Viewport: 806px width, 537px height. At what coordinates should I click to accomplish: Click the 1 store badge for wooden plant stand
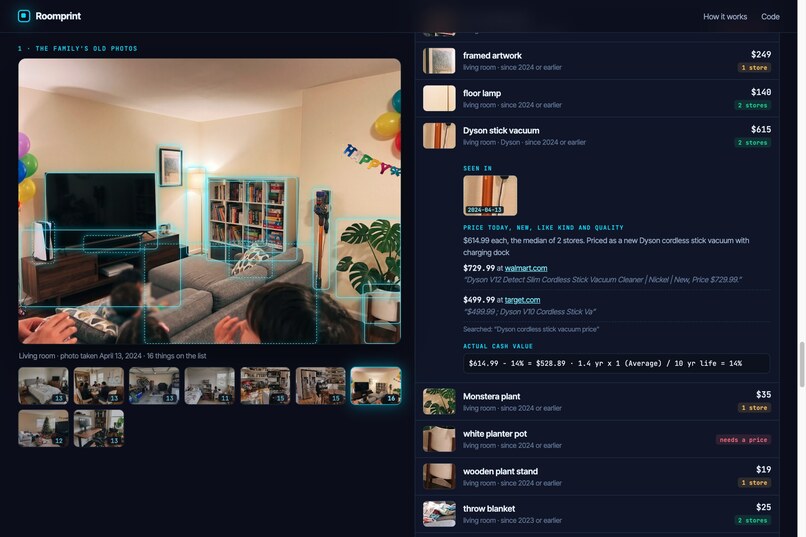pos(754,483)
